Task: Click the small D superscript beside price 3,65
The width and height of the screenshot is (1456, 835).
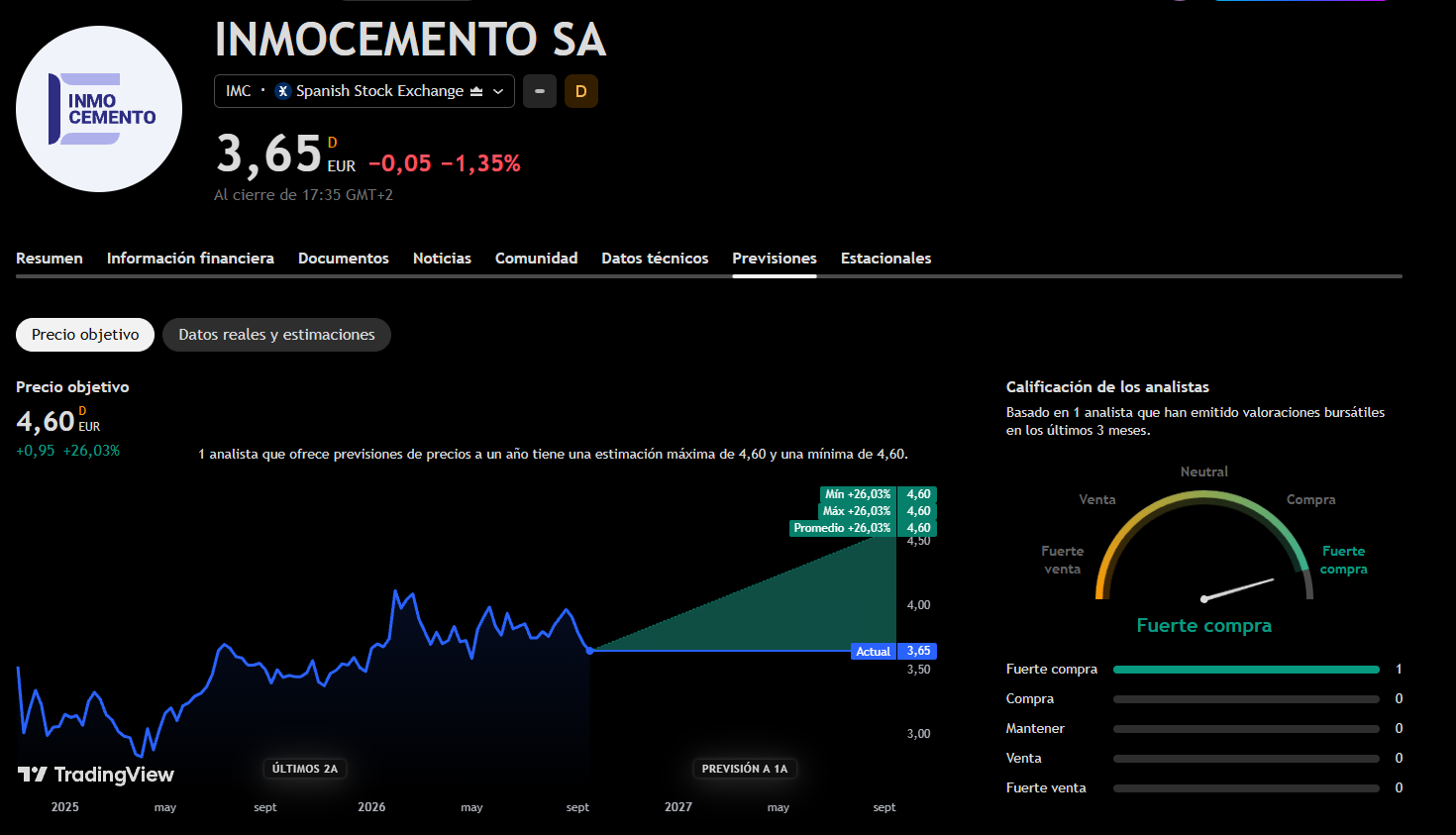Action: point(333,143)
